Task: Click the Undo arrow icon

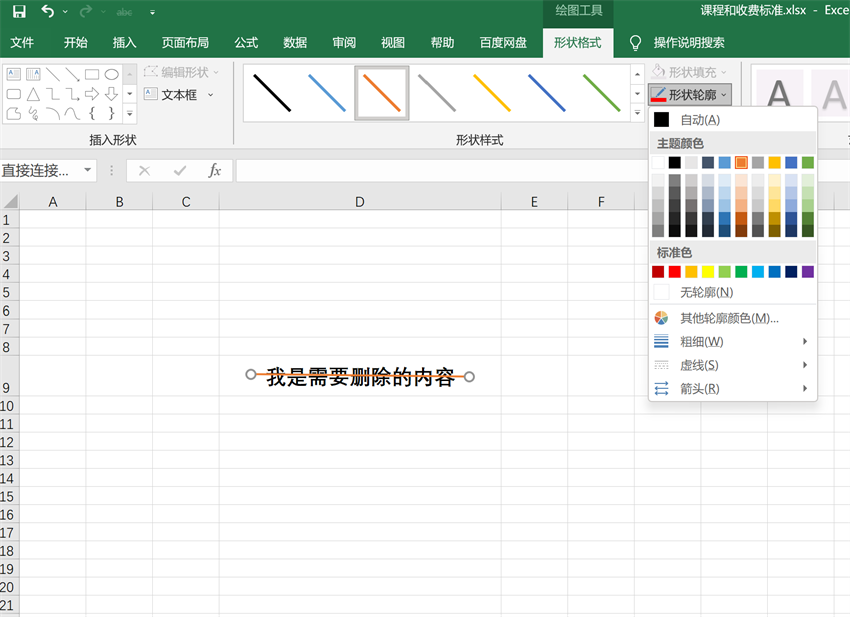Action: point(48,12)
